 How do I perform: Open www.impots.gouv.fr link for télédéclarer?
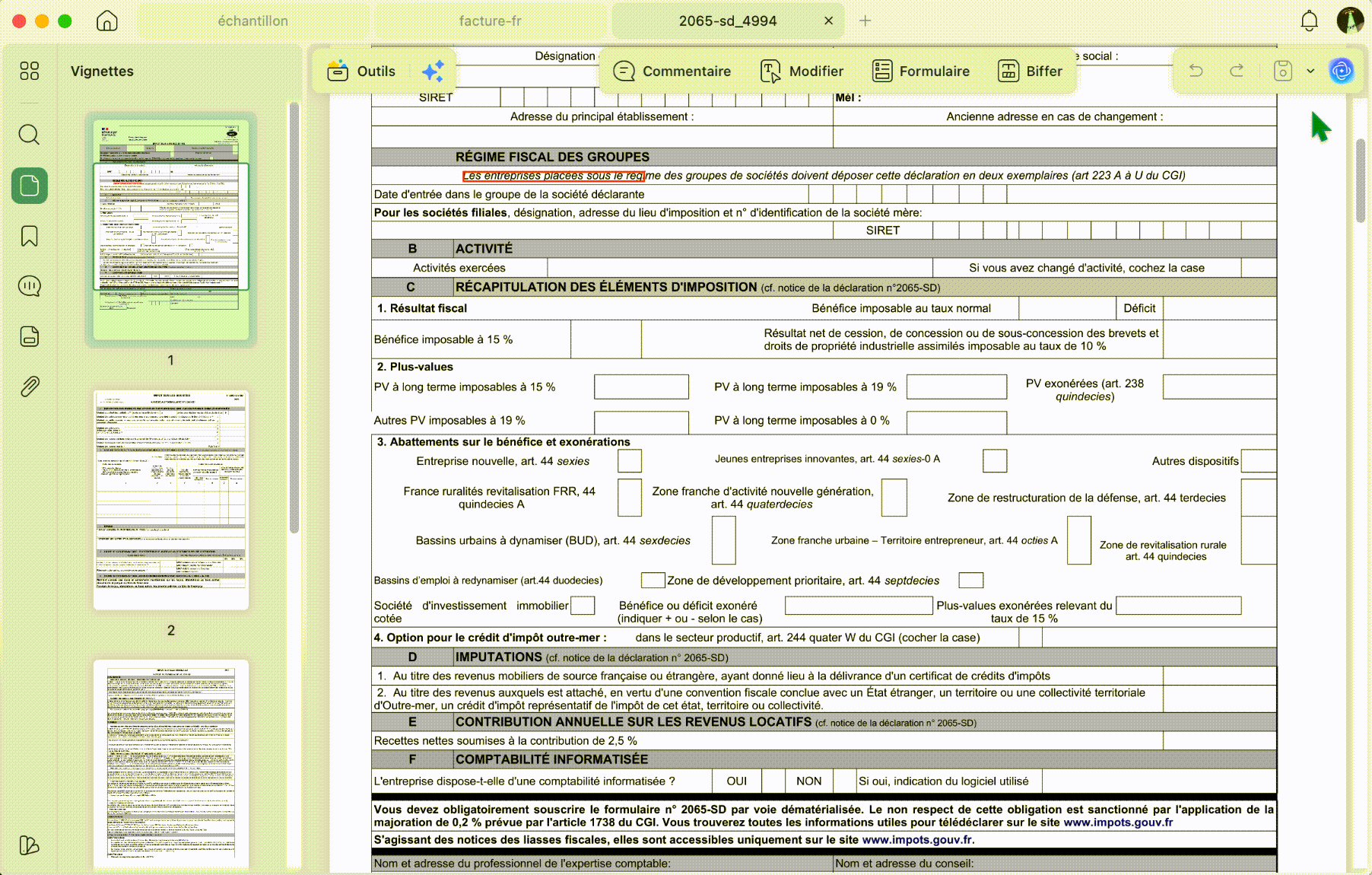coord(1118,822)
